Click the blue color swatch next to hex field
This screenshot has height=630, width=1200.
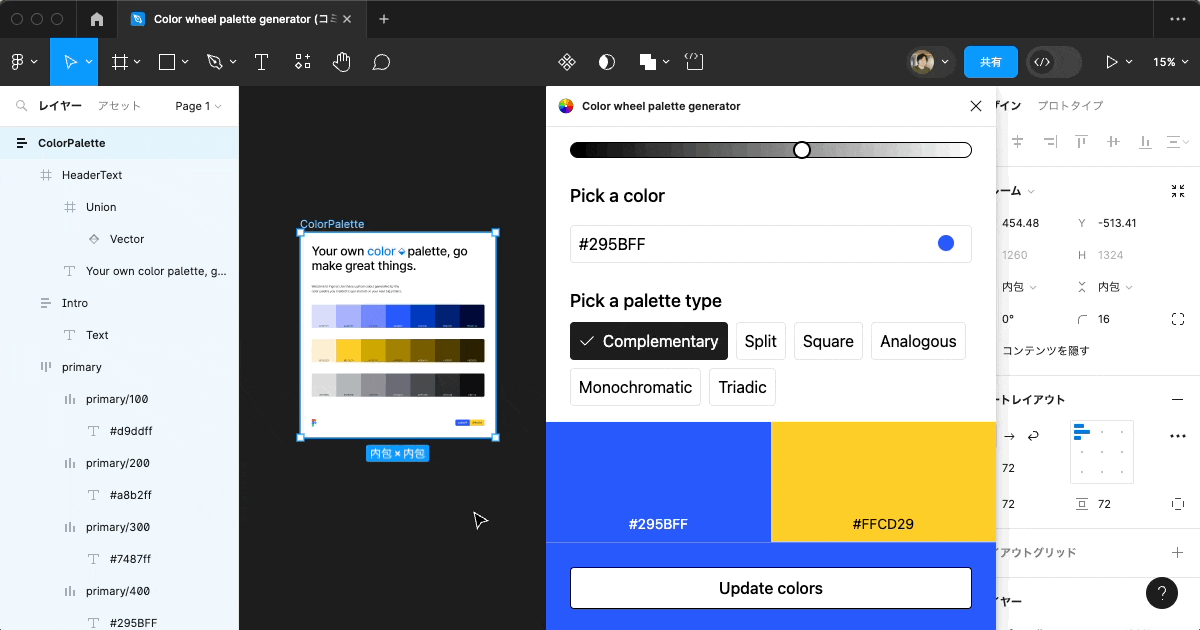(945, 243)
